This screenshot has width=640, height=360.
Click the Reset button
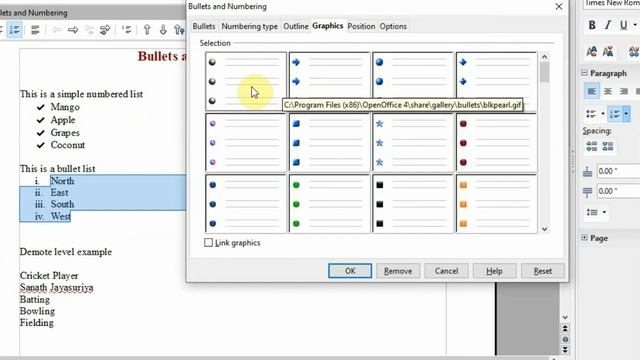(542, 271)
